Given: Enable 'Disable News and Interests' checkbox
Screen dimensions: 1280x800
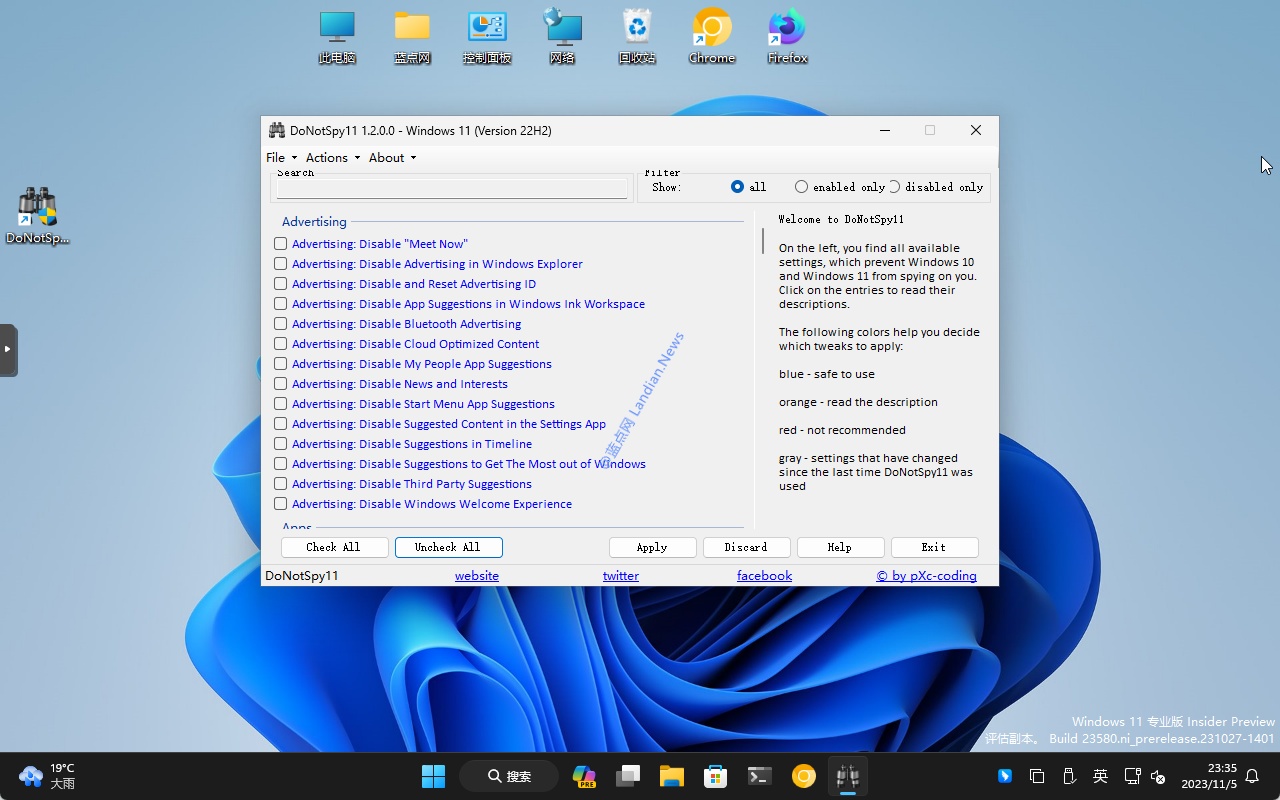Looking at the screenshot, I should pos(281,384).
